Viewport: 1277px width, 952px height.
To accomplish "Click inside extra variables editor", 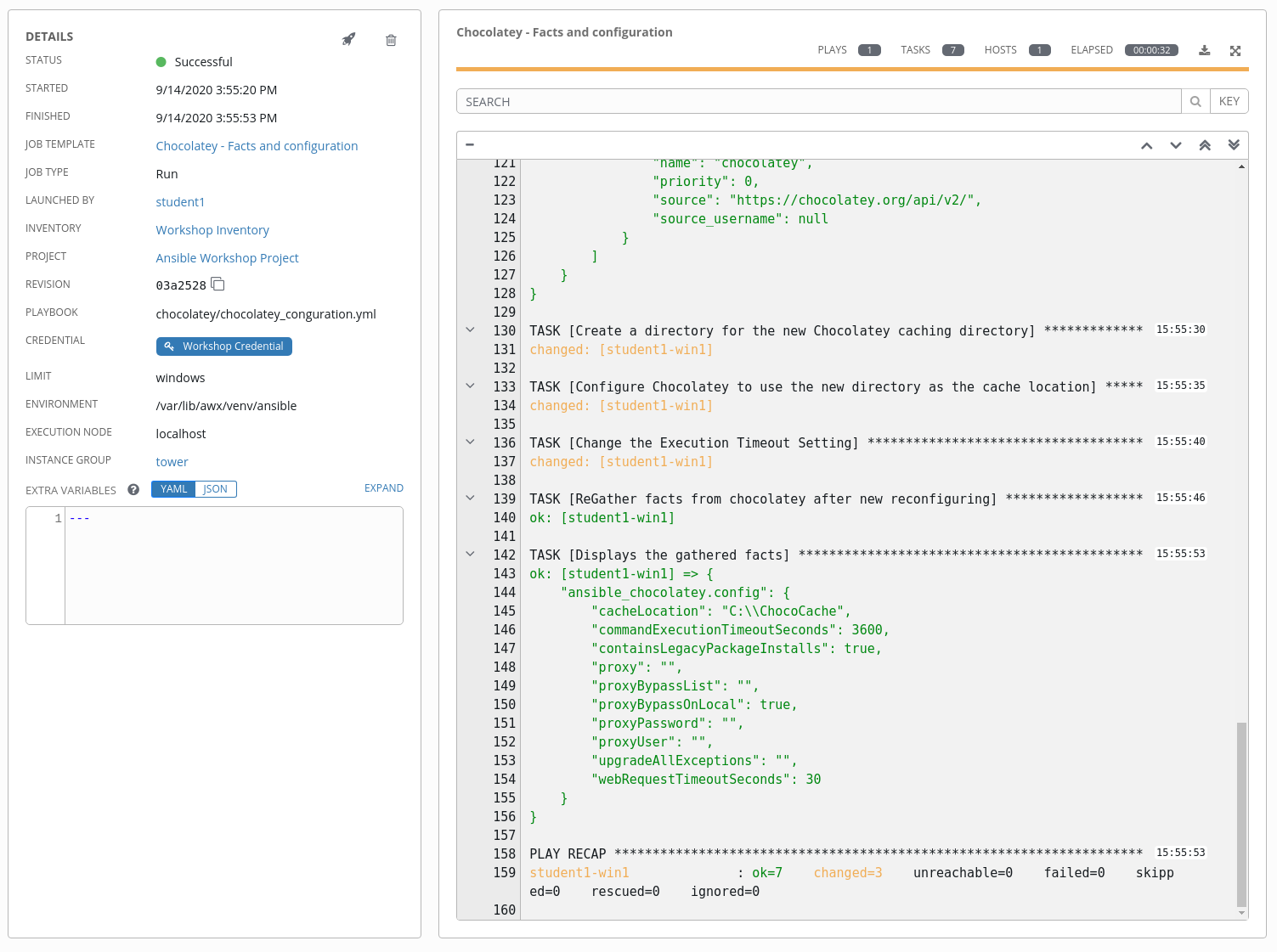I will [234, 566].
